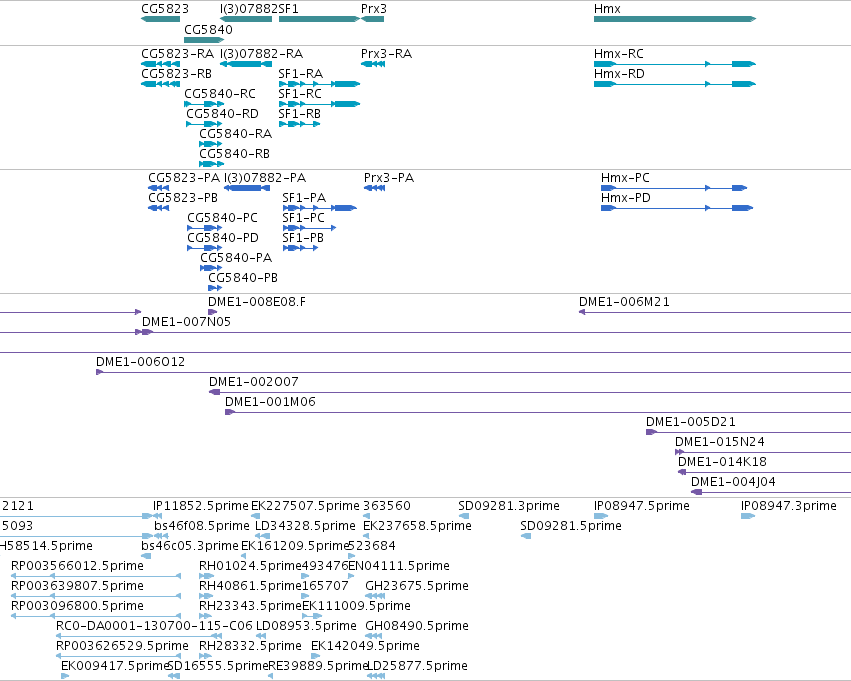
Task: Click the l(3)07882-RA transcript glyph
Action: [x=246, y=64]
